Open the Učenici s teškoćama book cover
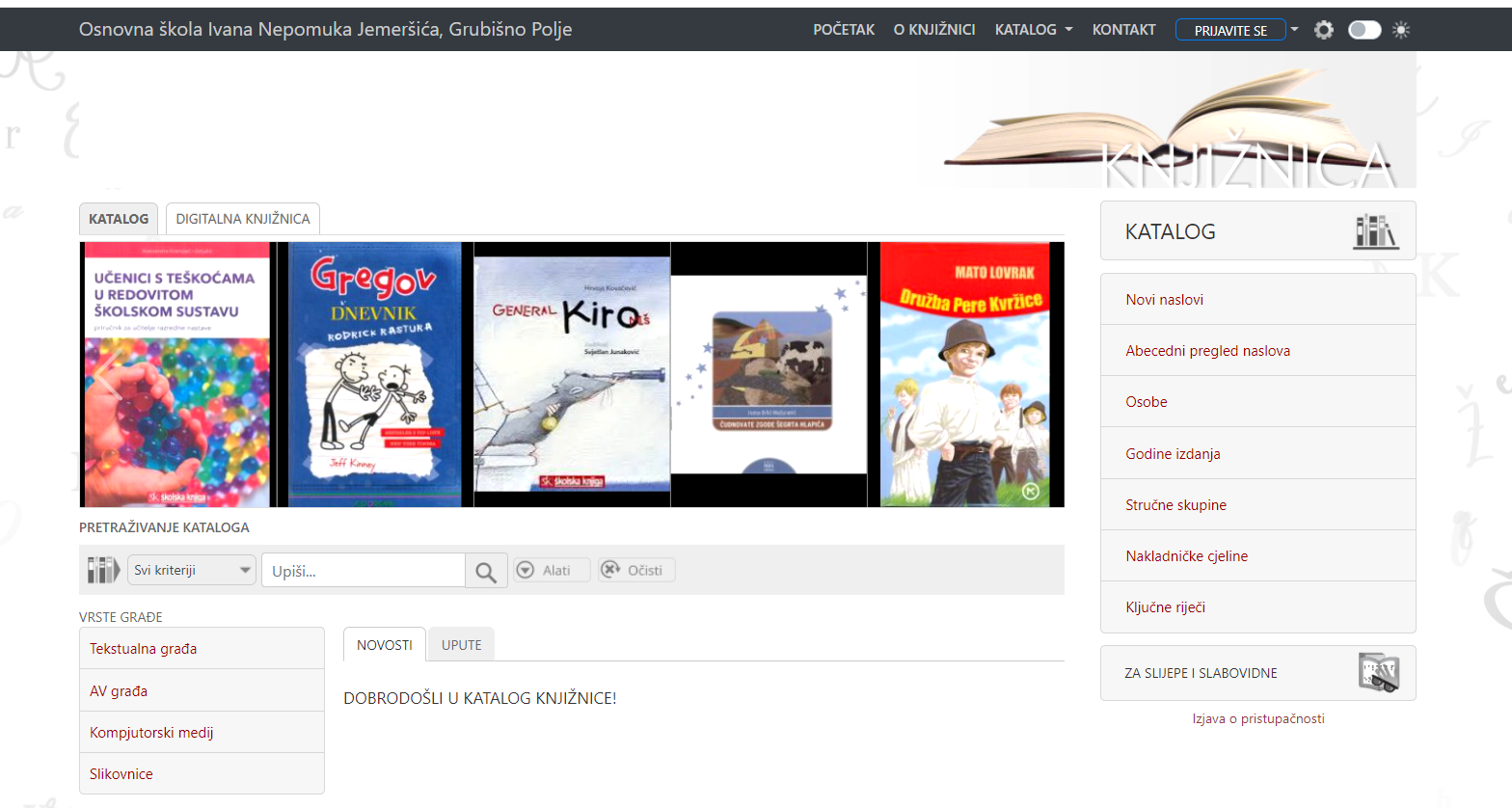1512x808 pixels. point(176,374)
